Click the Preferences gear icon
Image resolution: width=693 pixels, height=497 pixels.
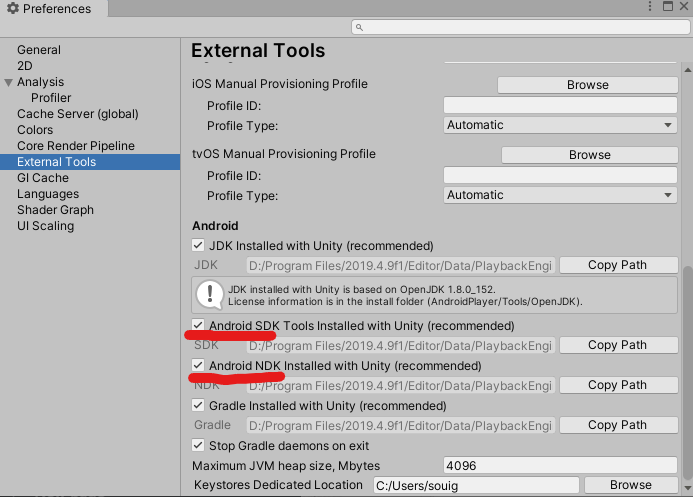click(13, 8)
